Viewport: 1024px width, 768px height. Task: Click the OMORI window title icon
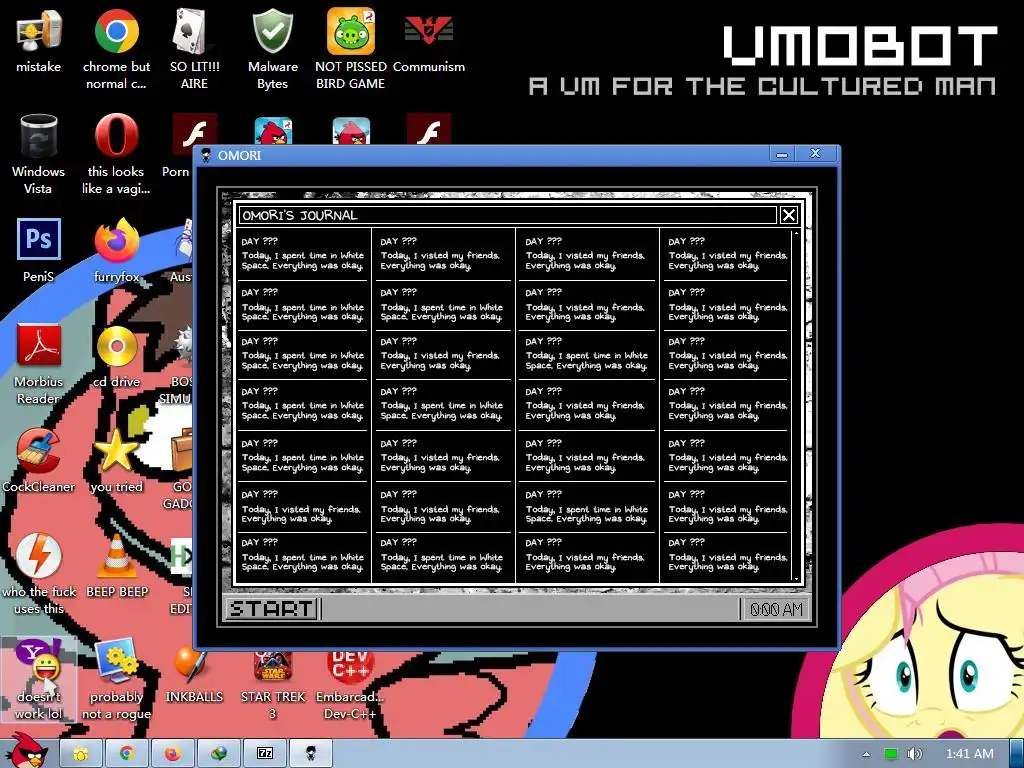(206, 155)
